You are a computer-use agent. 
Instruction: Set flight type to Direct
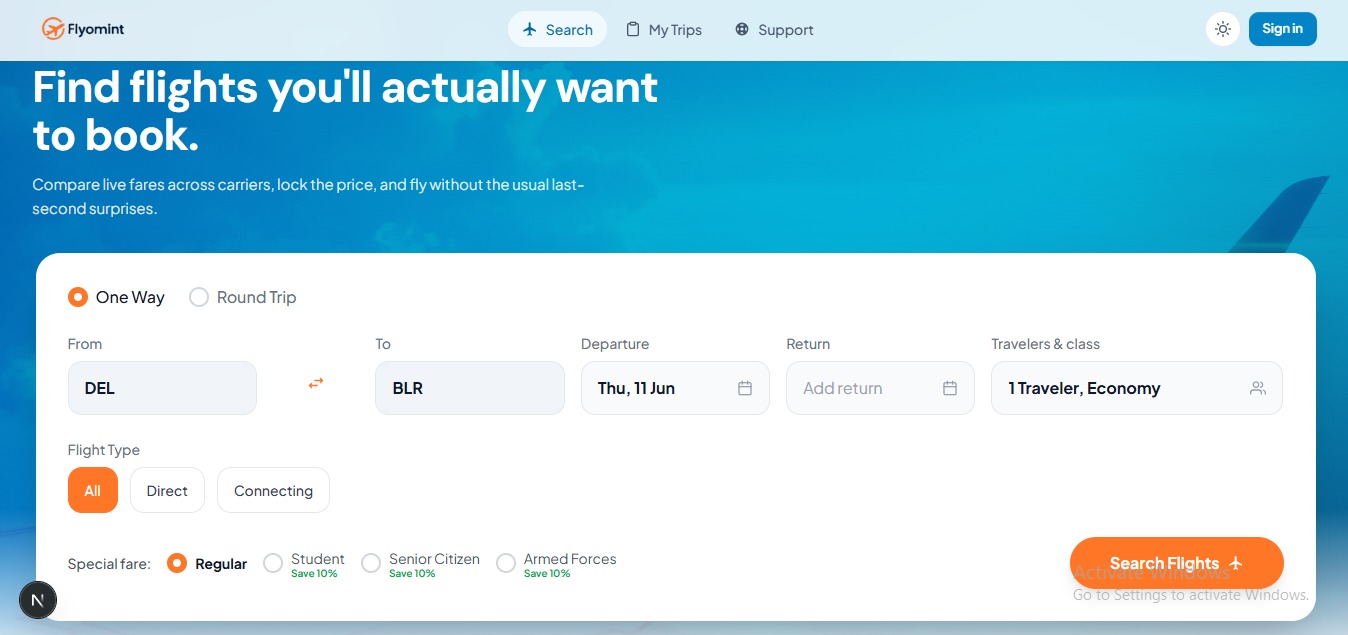click(x=167, y=490)
